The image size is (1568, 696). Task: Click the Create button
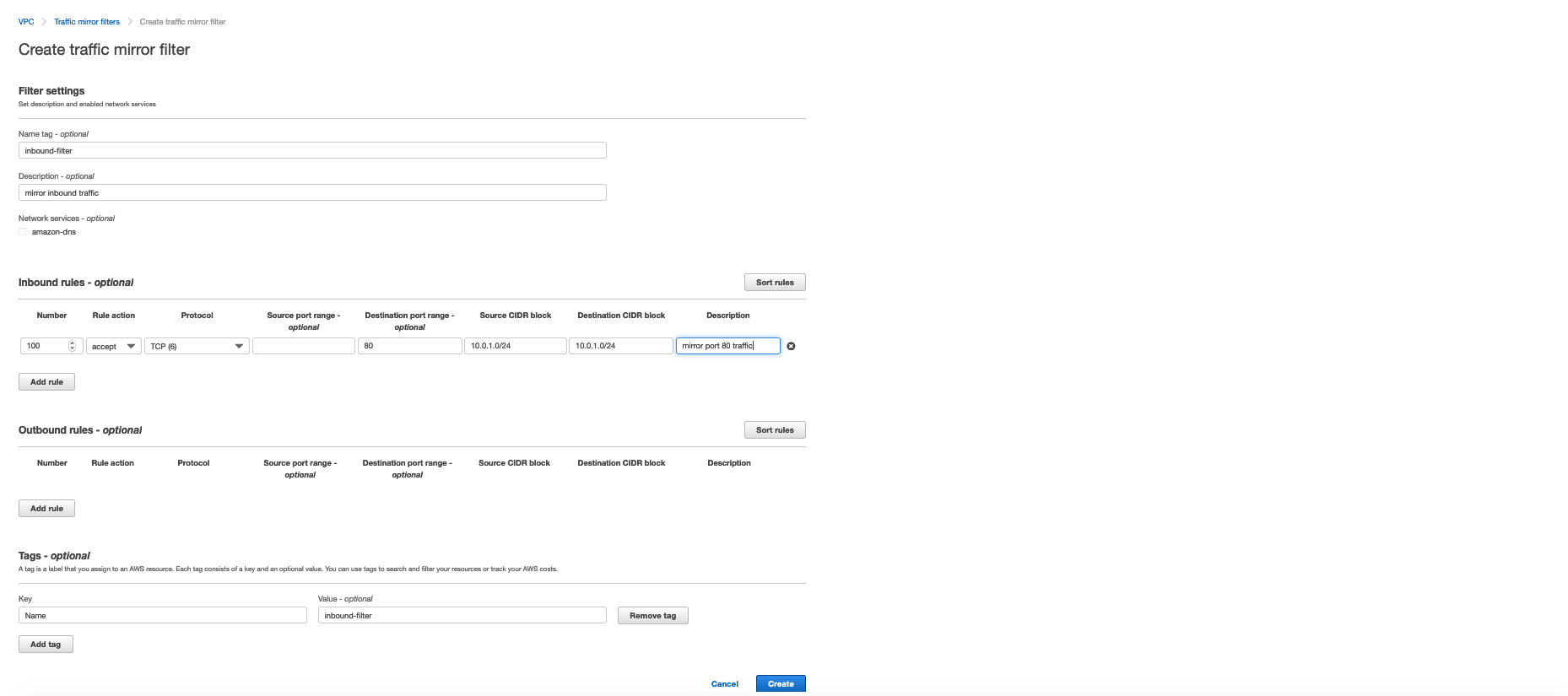pyautogui.click(x=781, y=684)
